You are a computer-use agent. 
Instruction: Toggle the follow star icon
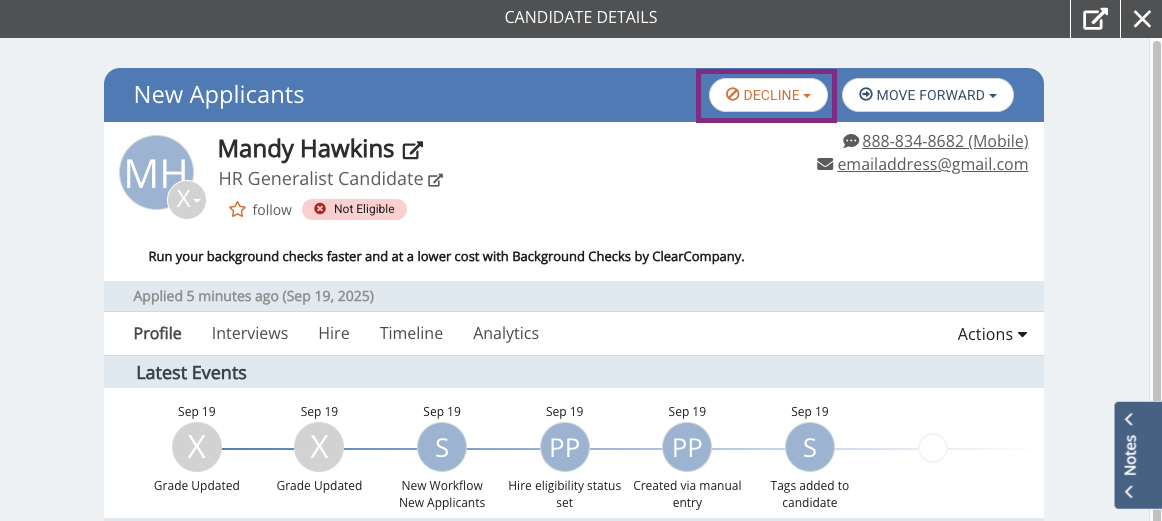[237, 210]
